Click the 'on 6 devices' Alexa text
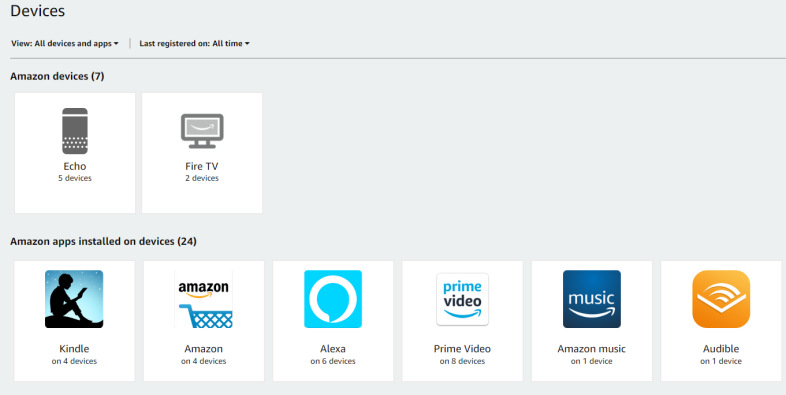The height and width of the screenshot is (395, 786). point(333,361)
